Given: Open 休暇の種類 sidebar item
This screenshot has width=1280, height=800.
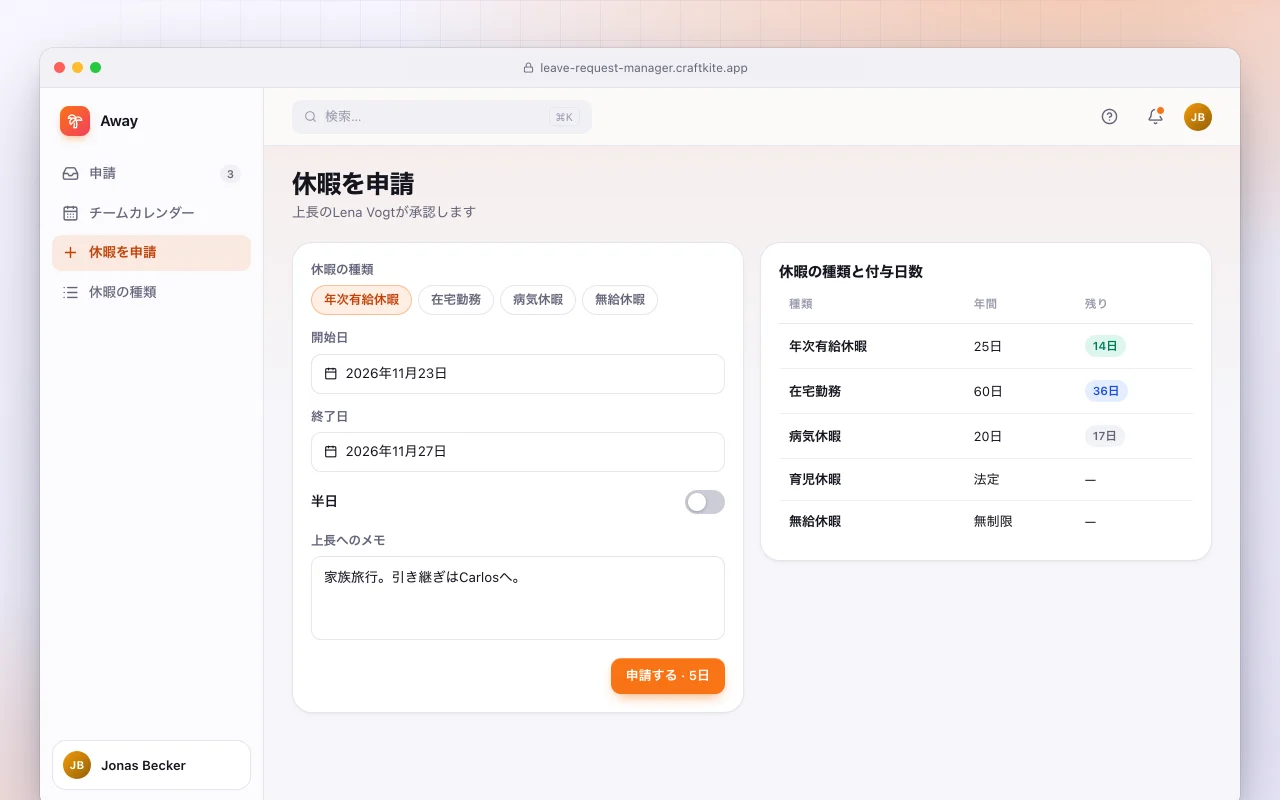Looking at the screenshot, I should tap(151, 293).
